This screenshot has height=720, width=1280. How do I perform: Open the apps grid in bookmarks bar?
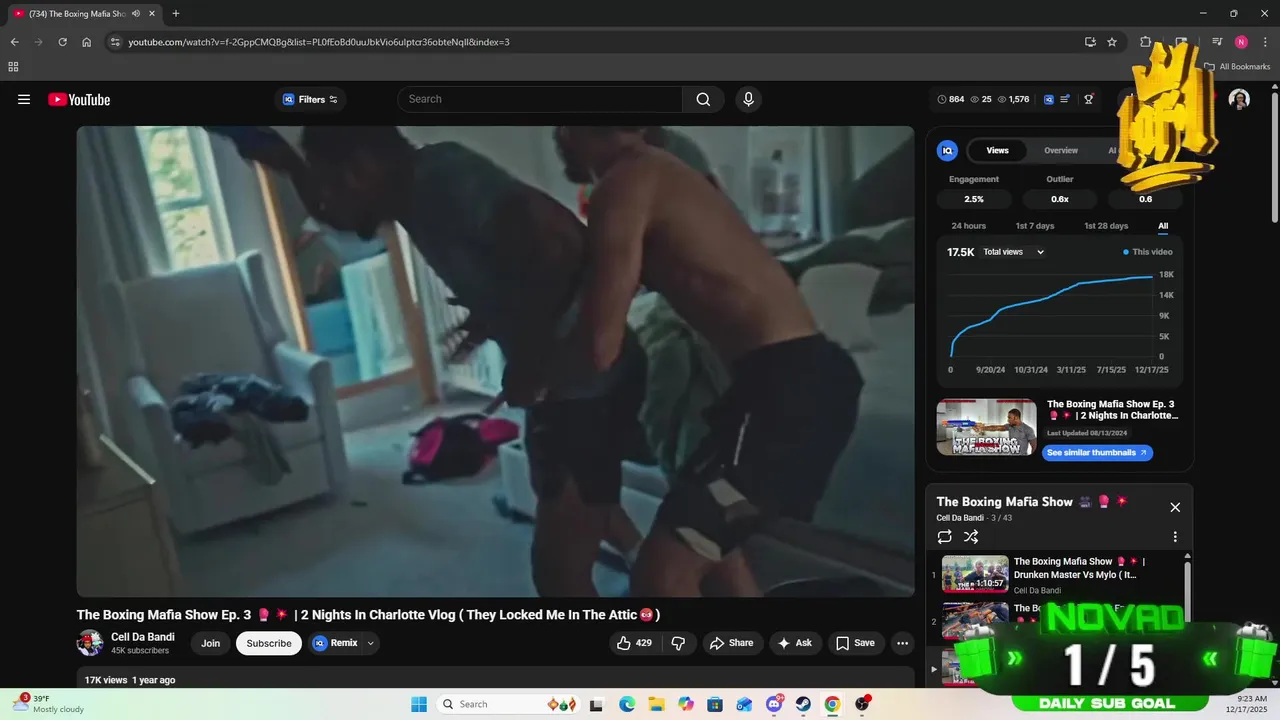point(13,67)
